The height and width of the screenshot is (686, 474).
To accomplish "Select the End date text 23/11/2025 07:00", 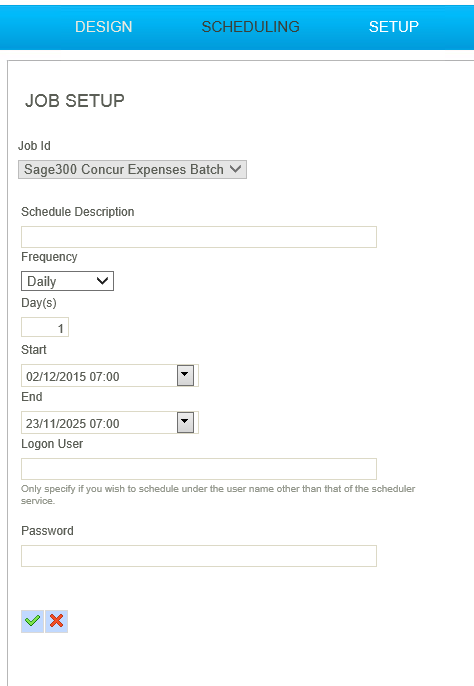I will 73,424.
